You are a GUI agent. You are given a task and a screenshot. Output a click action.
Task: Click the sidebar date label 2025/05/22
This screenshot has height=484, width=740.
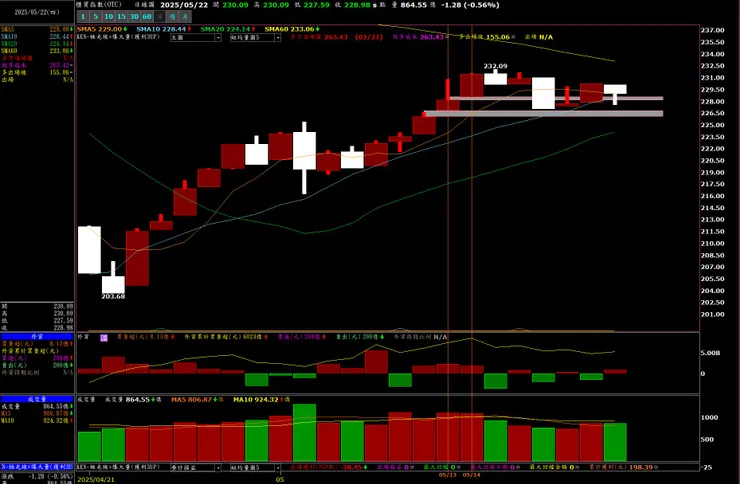pyautogui.click(x=37, y=12)
